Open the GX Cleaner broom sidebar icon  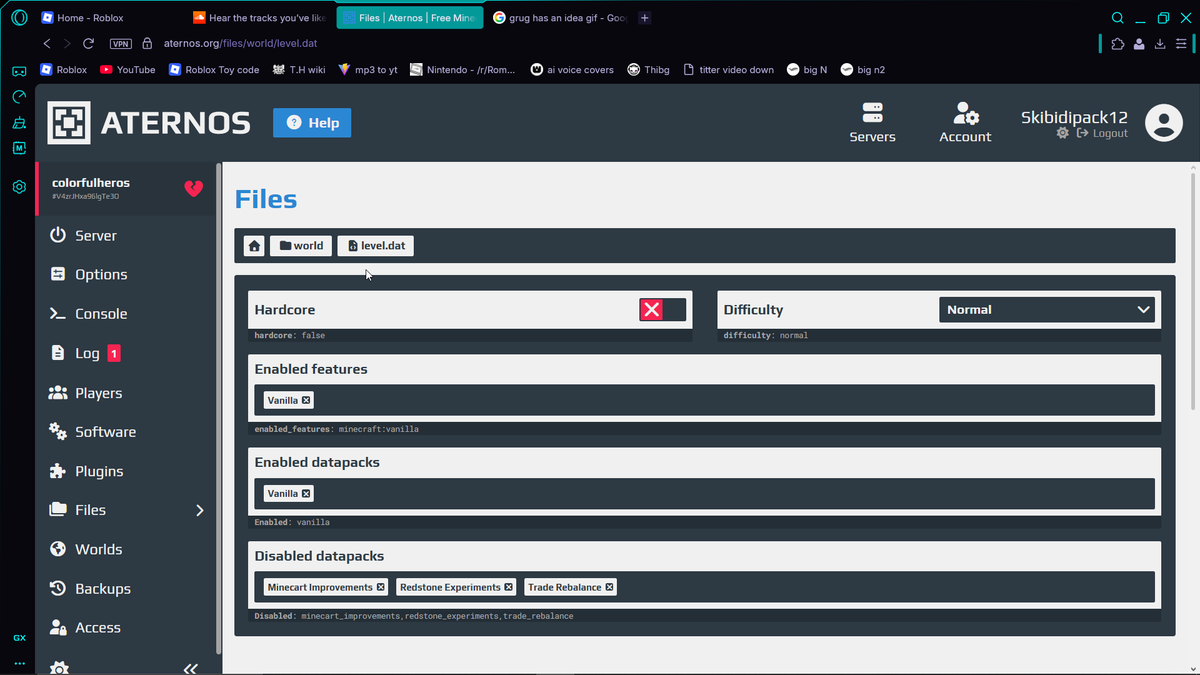point(19,123)
